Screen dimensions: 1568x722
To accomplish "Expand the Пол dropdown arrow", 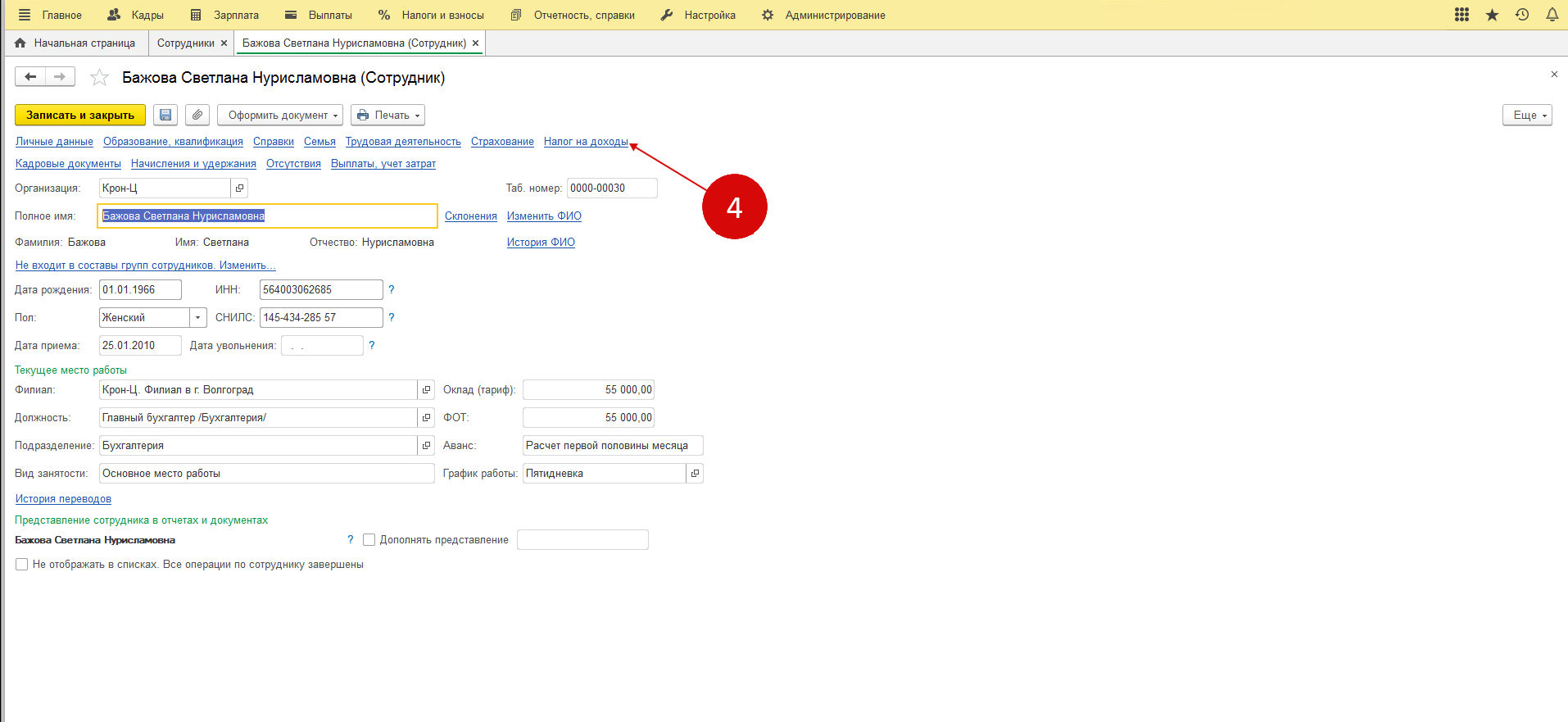I will pos(197,318).
